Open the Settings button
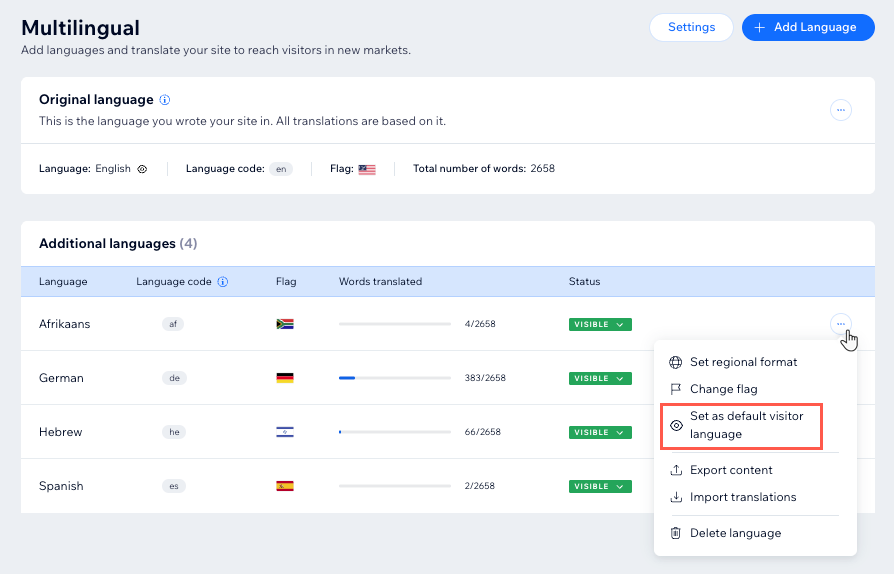 (691, 27)
